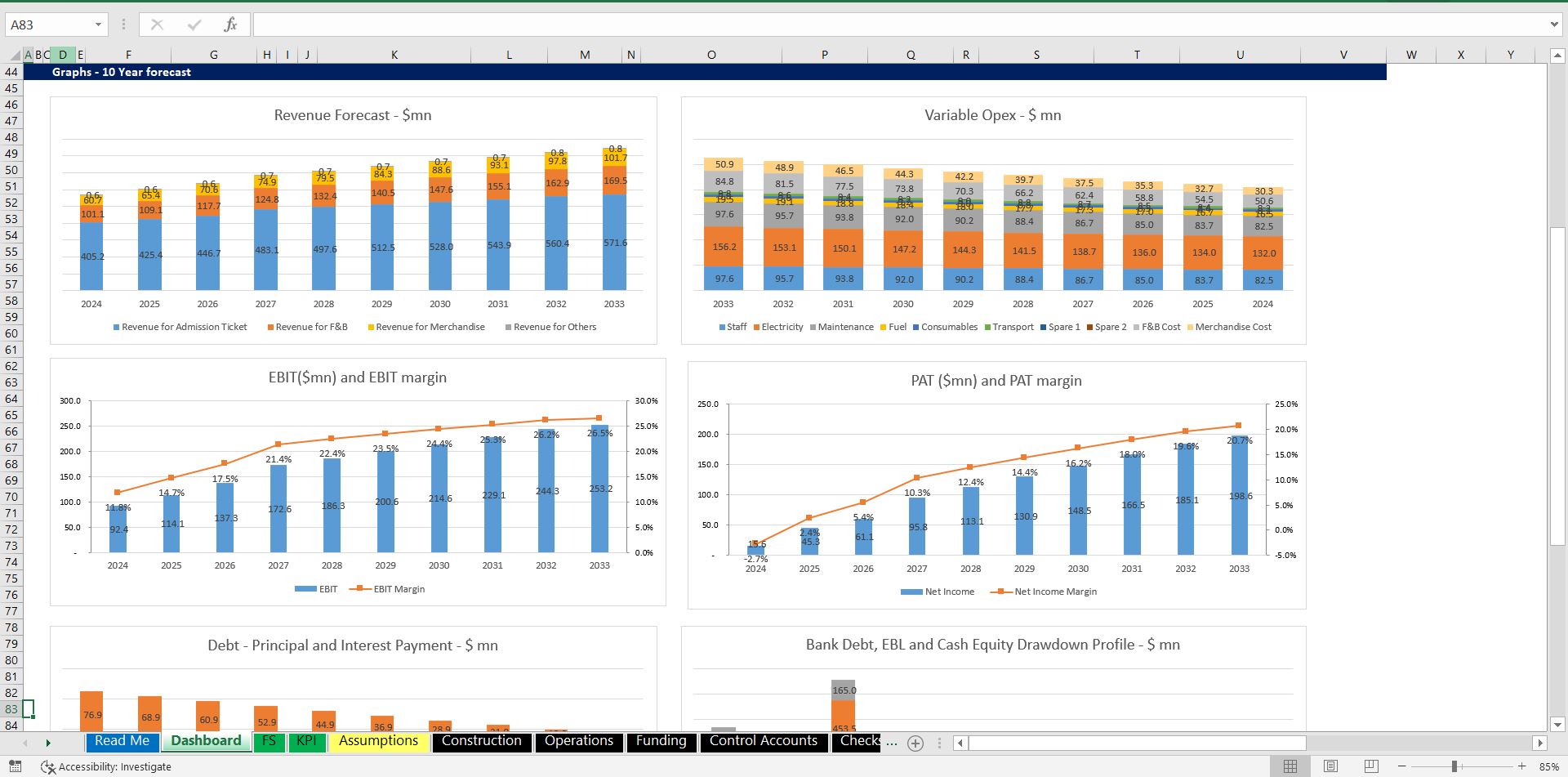Click the Accessibility Investigate status icon
The height and width of the screenshot is (777, 1568).
[x=106, y=766]
